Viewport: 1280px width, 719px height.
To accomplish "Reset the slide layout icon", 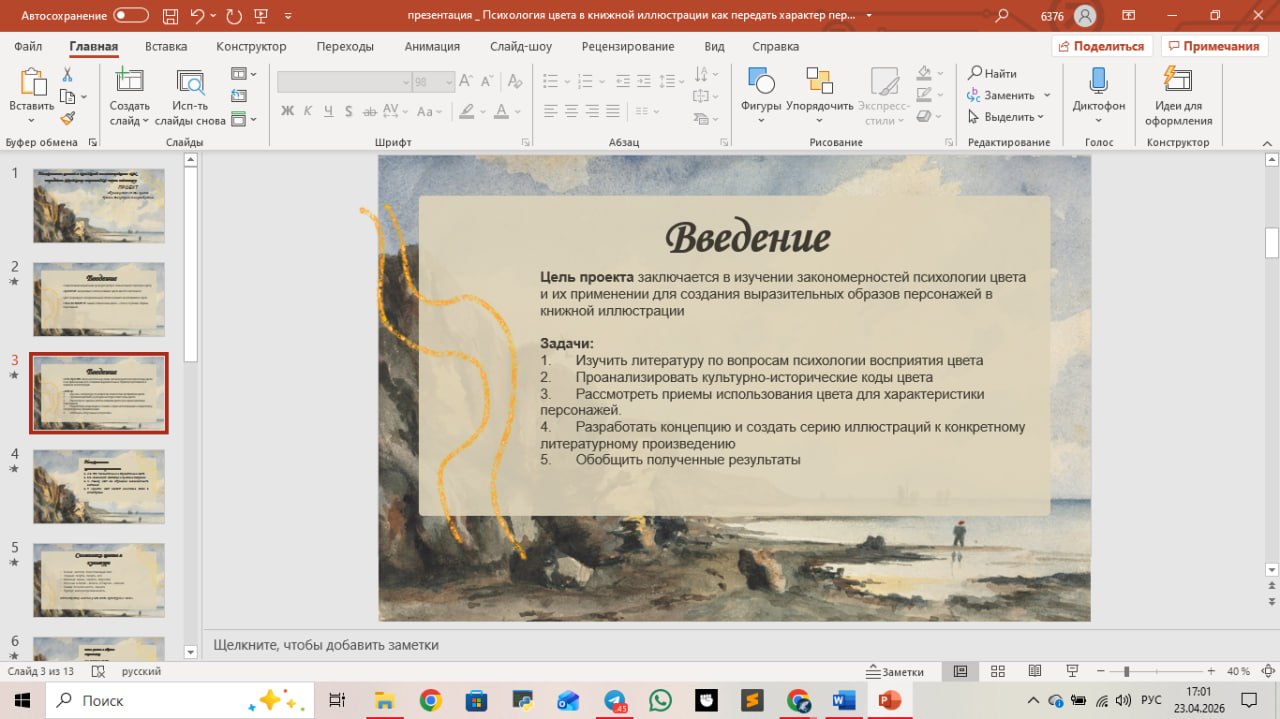I will pos(239,96).
